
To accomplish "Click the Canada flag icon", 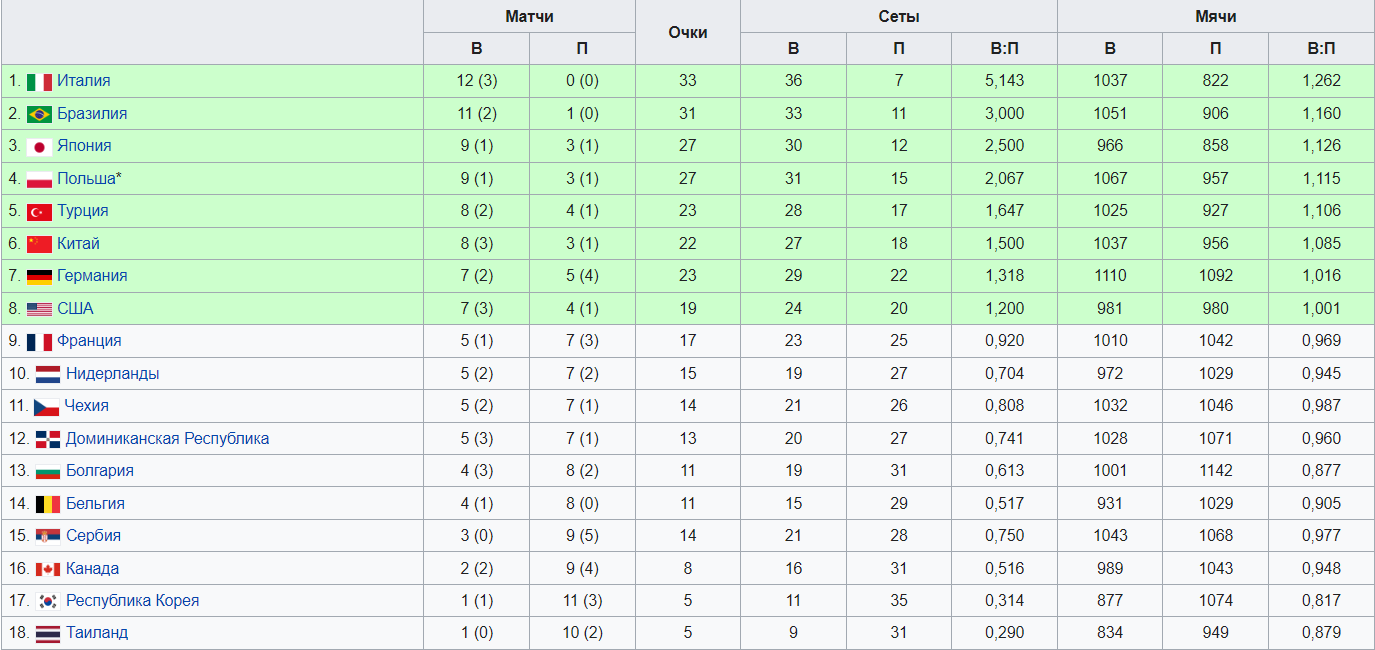I will pos(48,569).
